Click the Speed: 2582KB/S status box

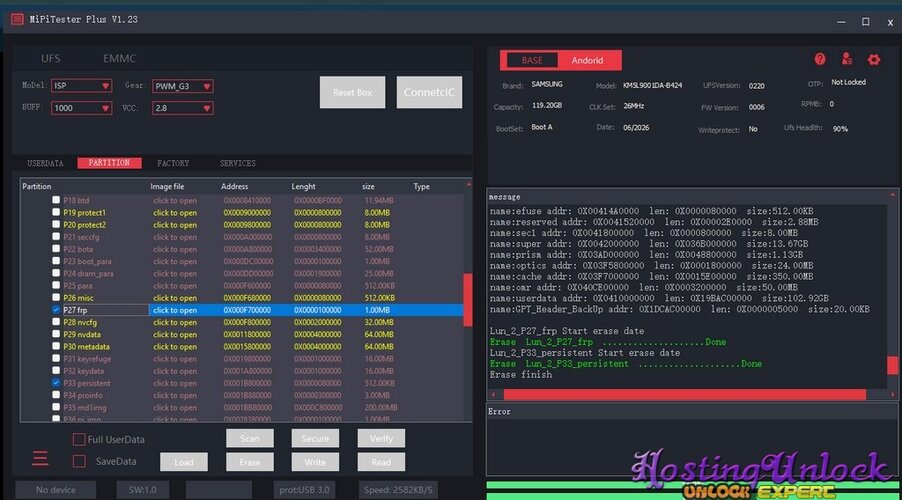click(x=398, y=490)
